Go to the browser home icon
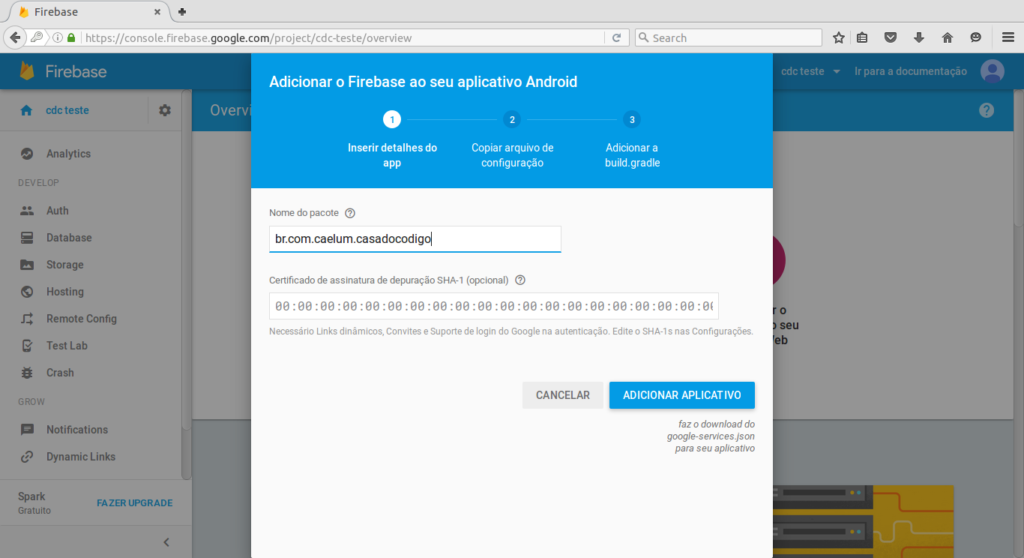Screen dimensions: 1024x558 [947, 38]
